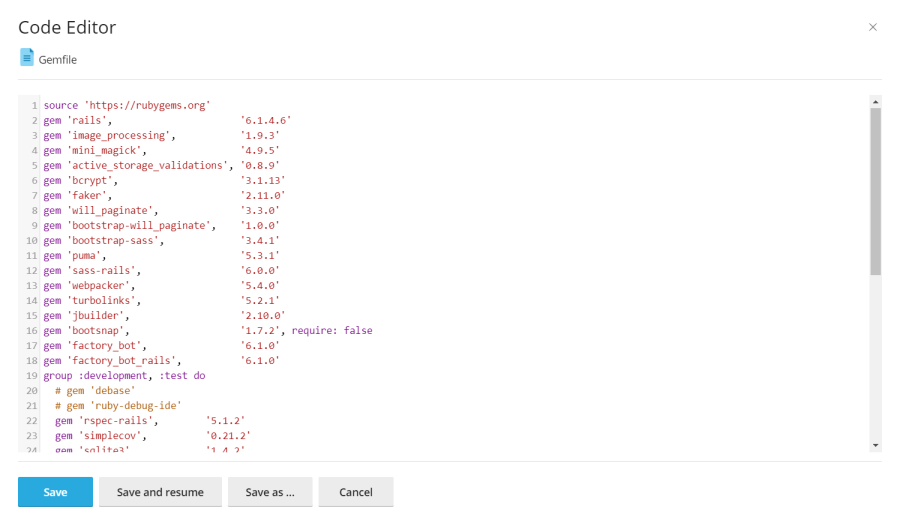Image resolution: width=900 pixels, height=528 pixels.
Task: Click the vertical scrollbar thumb
Action: [875, 190]
